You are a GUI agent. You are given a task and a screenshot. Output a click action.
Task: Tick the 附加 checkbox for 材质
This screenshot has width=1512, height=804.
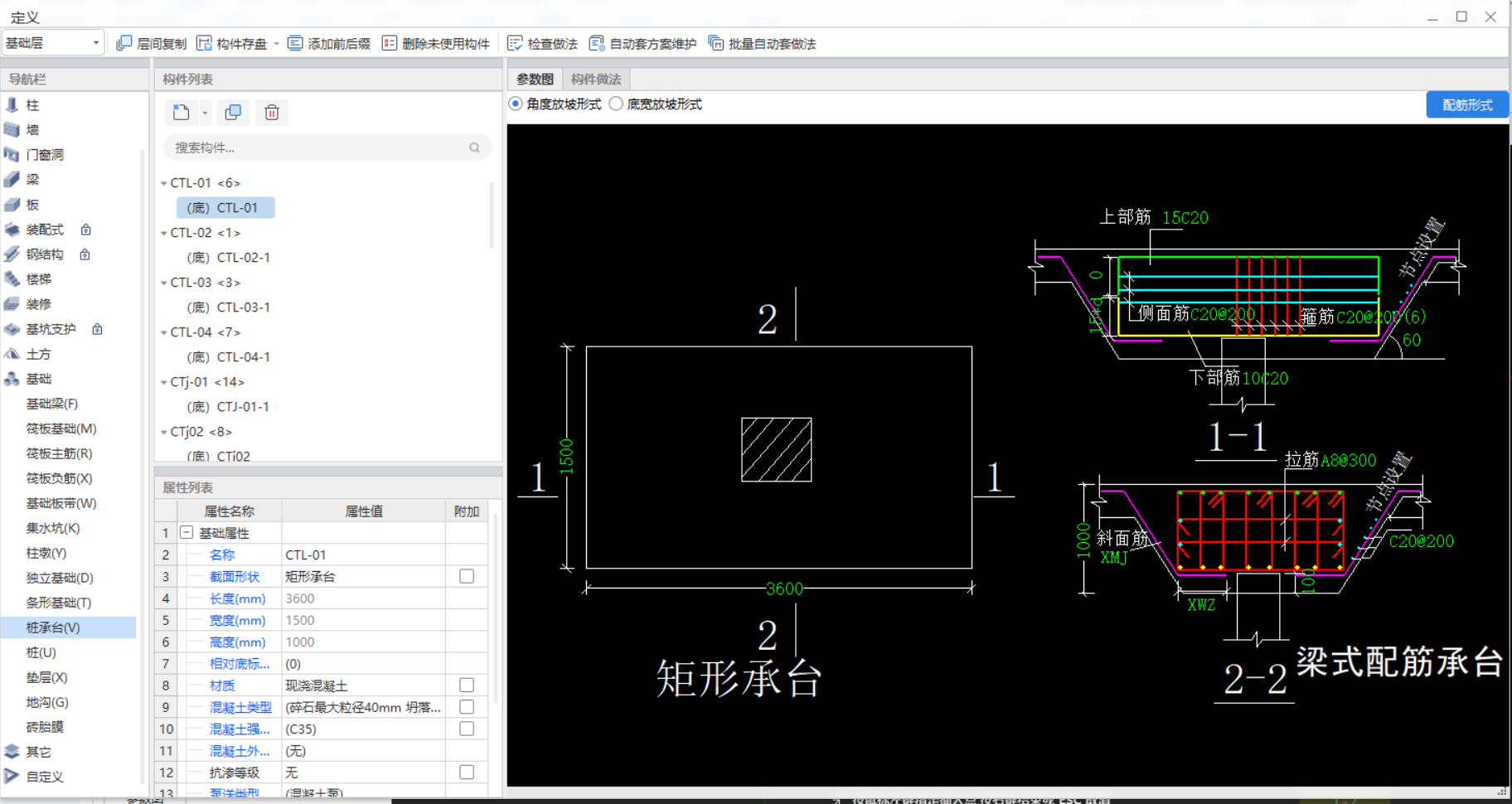tap(467, 685)
